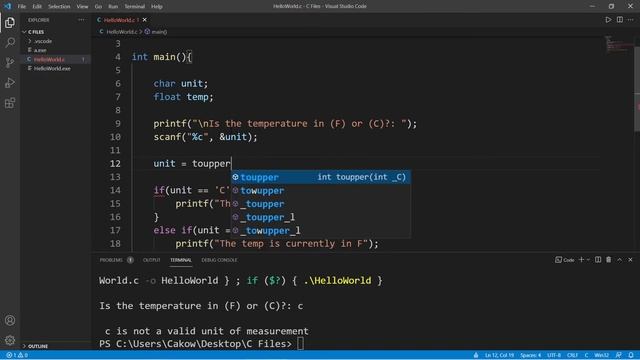Open the Extensions view
The width and height of the screenshot is (640, 360).
(10, 103)
